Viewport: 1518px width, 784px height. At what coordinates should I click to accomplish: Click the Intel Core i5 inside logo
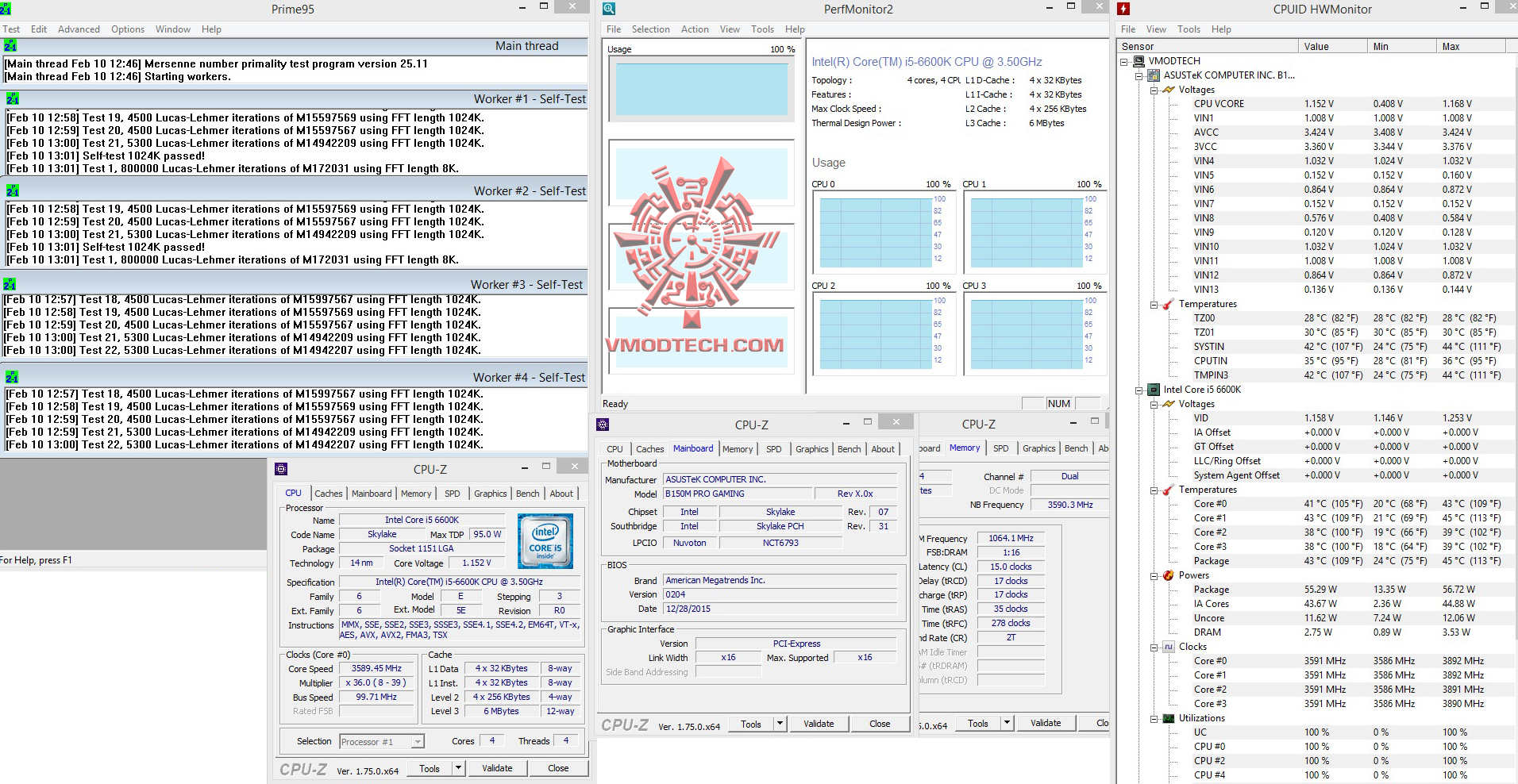tap(545, 541)
